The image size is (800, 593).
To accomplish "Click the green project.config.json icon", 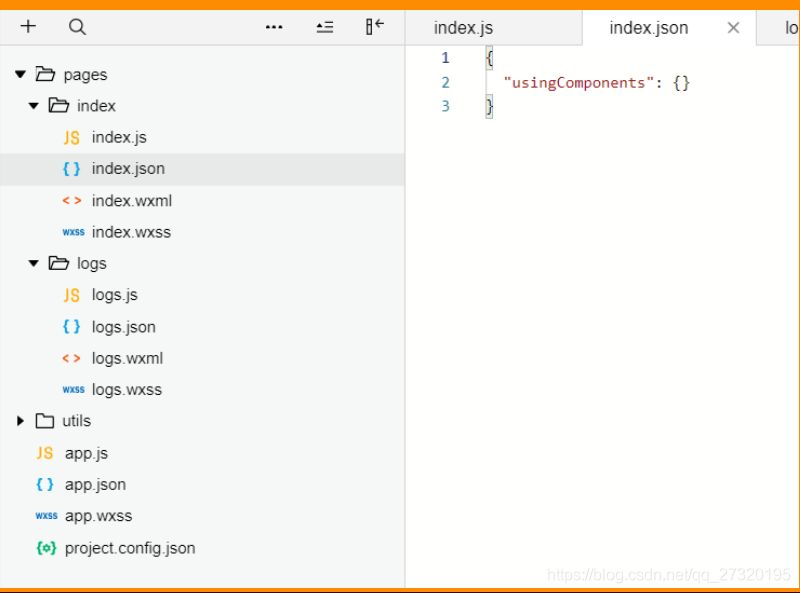I will coord(46,547).
